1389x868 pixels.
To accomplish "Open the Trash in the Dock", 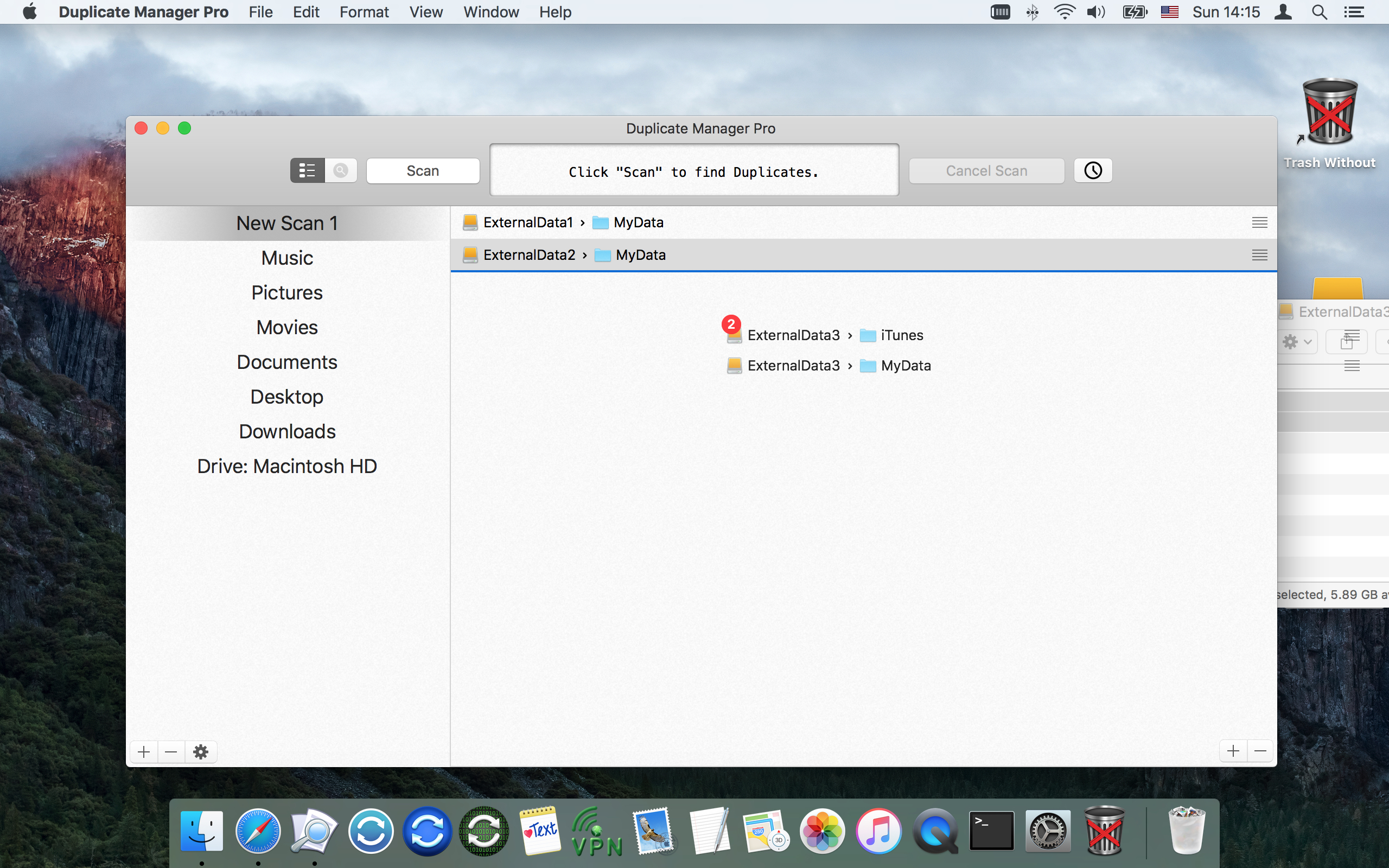I will [x=1187, y=831].
